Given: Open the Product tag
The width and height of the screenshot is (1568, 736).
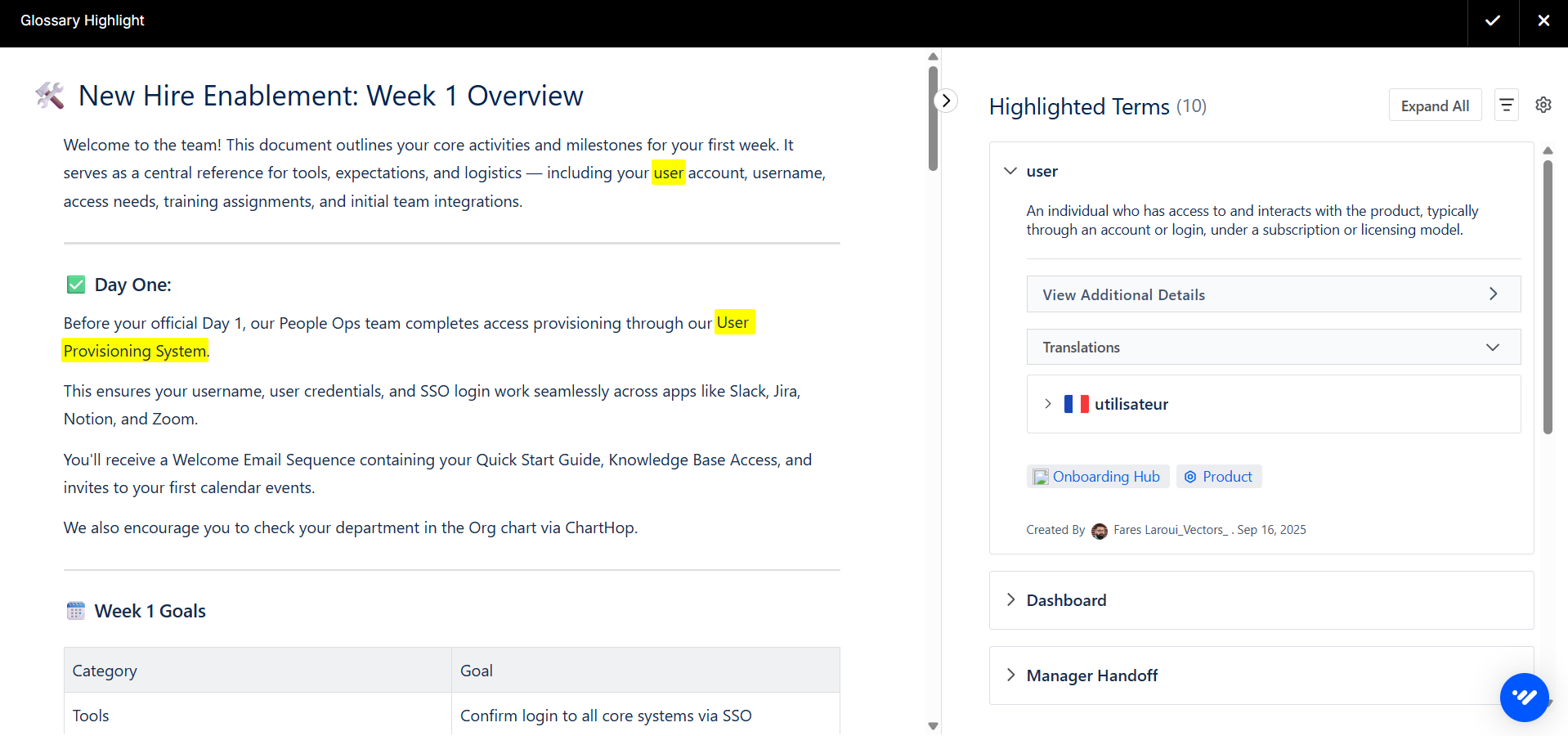Looking at the screenshot, I should click(x=1219, y=477).
